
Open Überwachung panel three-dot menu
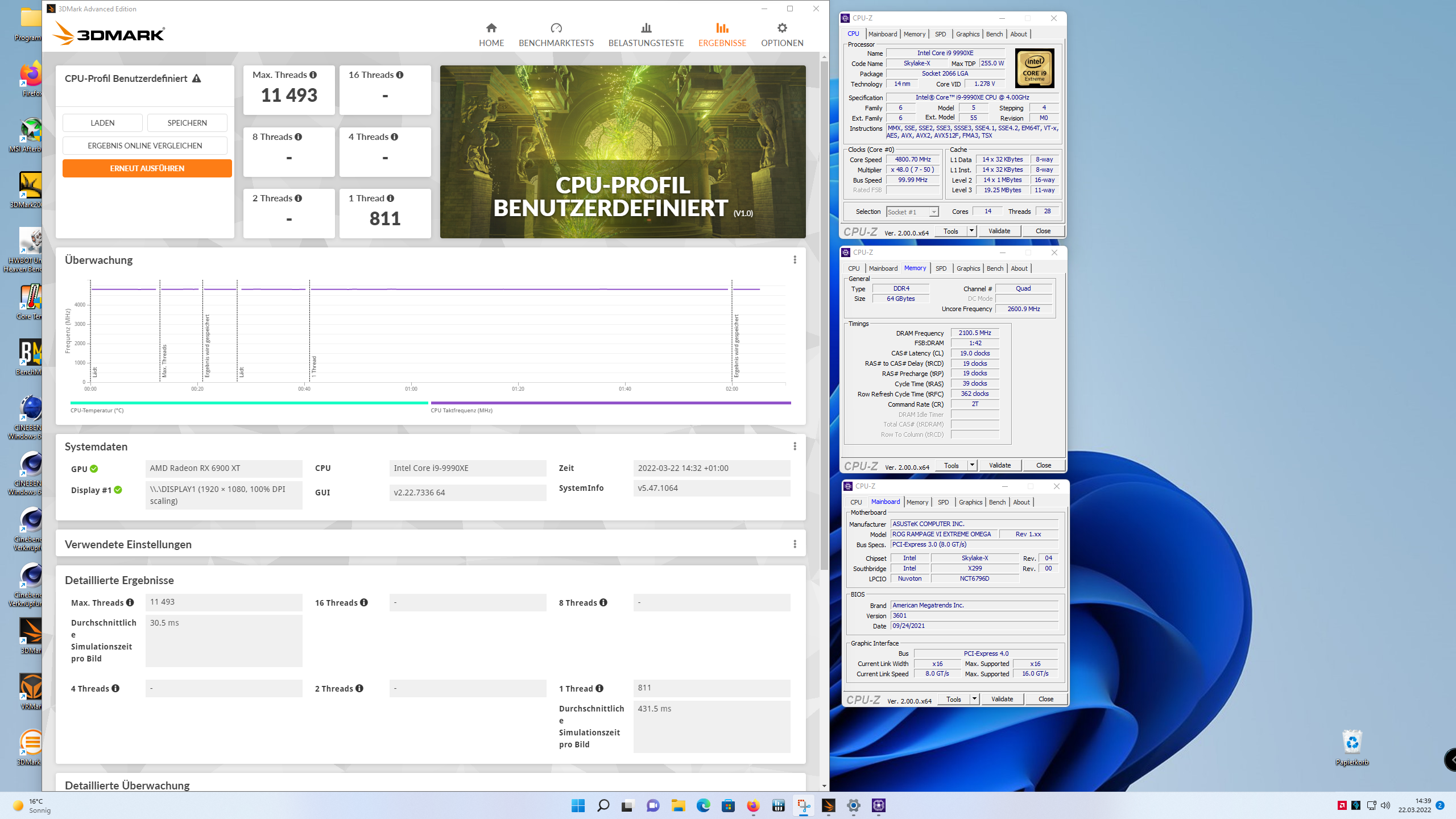795,260
